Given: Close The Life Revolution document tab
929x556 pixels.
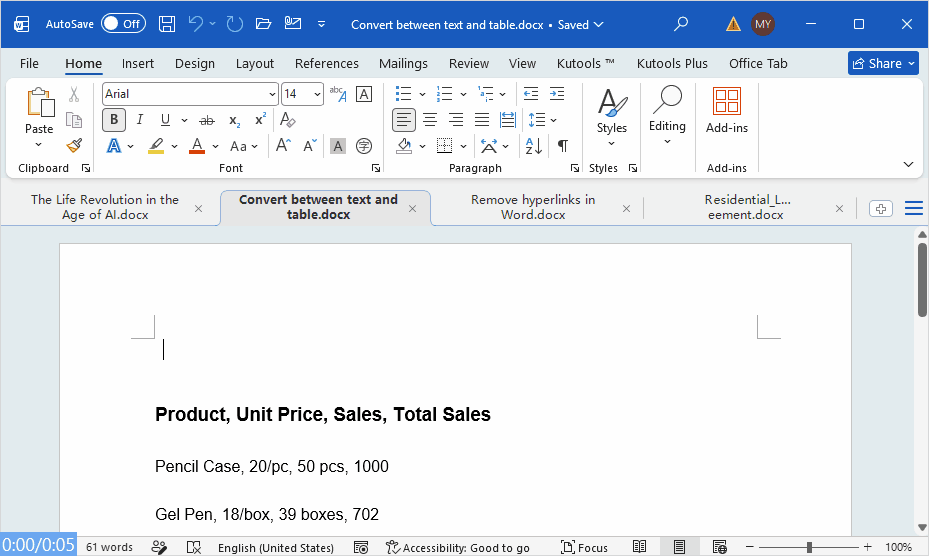Looking at the screenshot, I should tap(198, 209).
